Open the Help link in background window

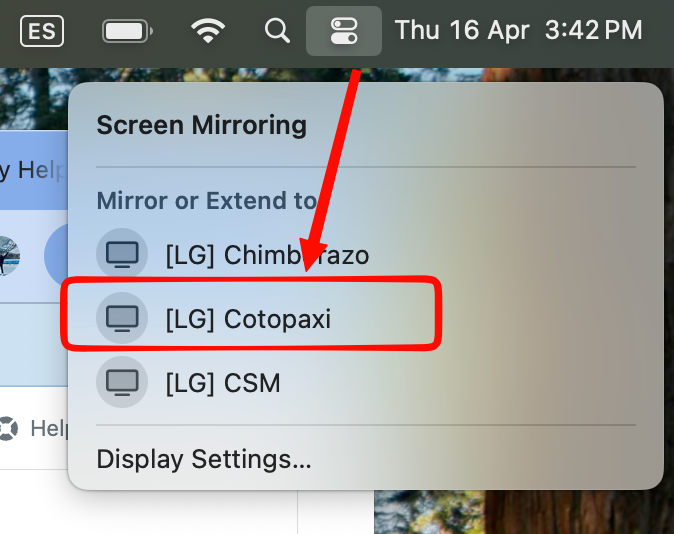tap(49, 428)
